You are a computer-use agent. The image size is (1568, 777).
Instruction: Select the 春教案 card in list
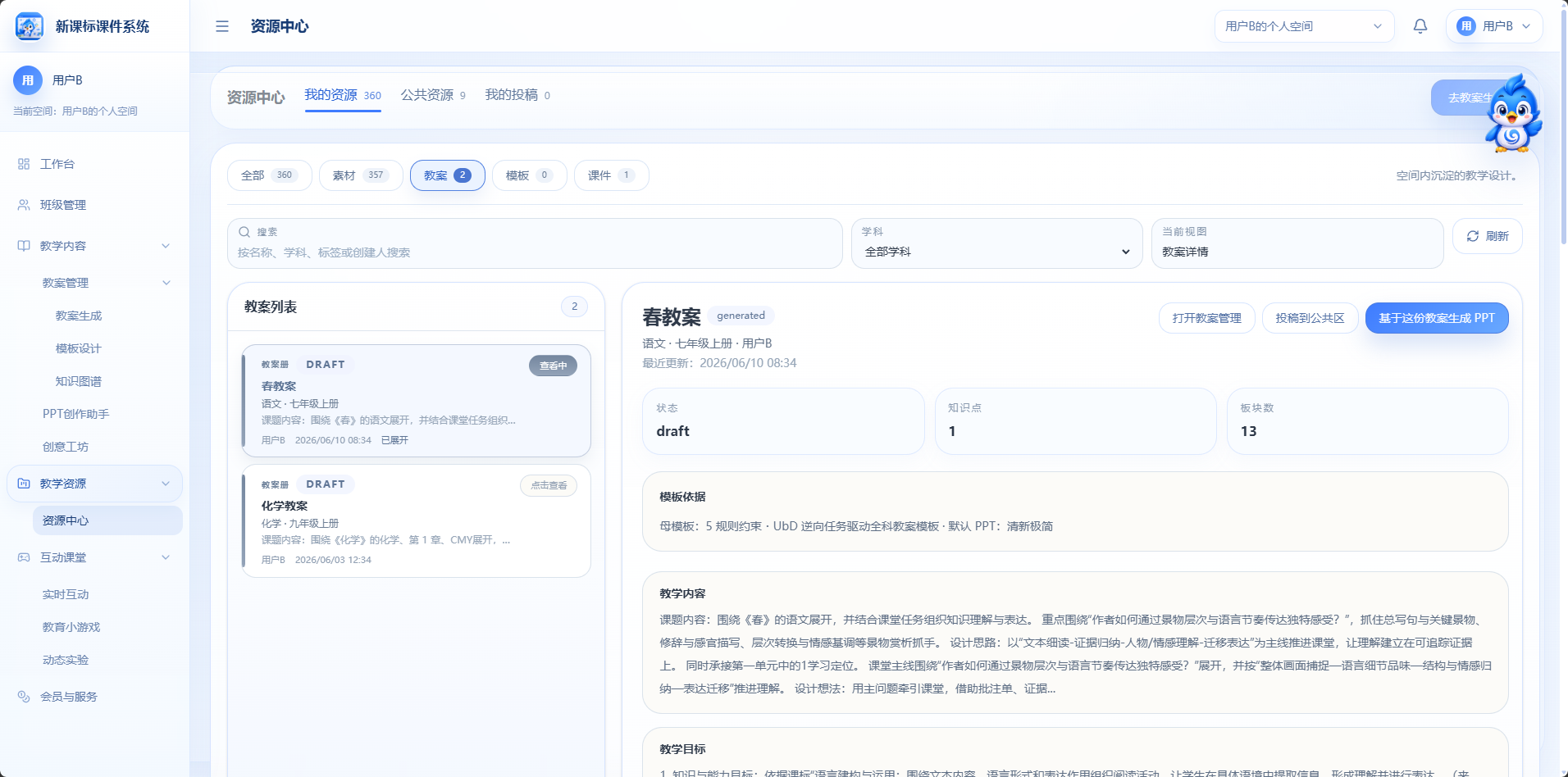[417, 401]
